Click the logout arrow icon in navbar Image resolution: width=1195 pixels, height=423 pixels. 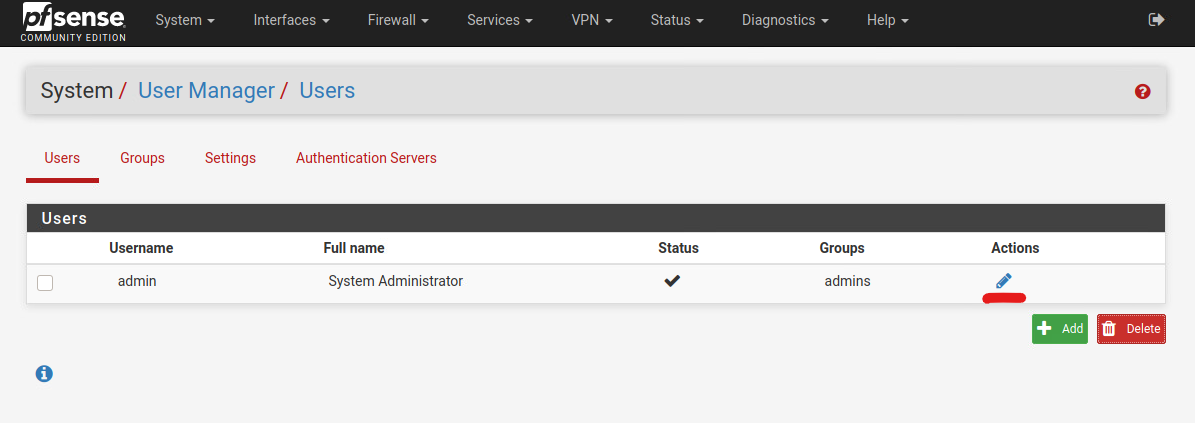[x=1156, y=20]
